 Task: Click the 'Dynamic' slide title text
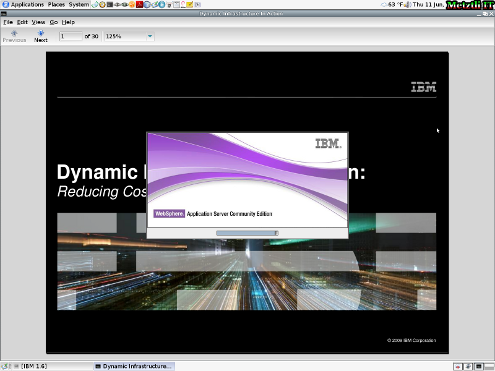click(x=97, y=172)
